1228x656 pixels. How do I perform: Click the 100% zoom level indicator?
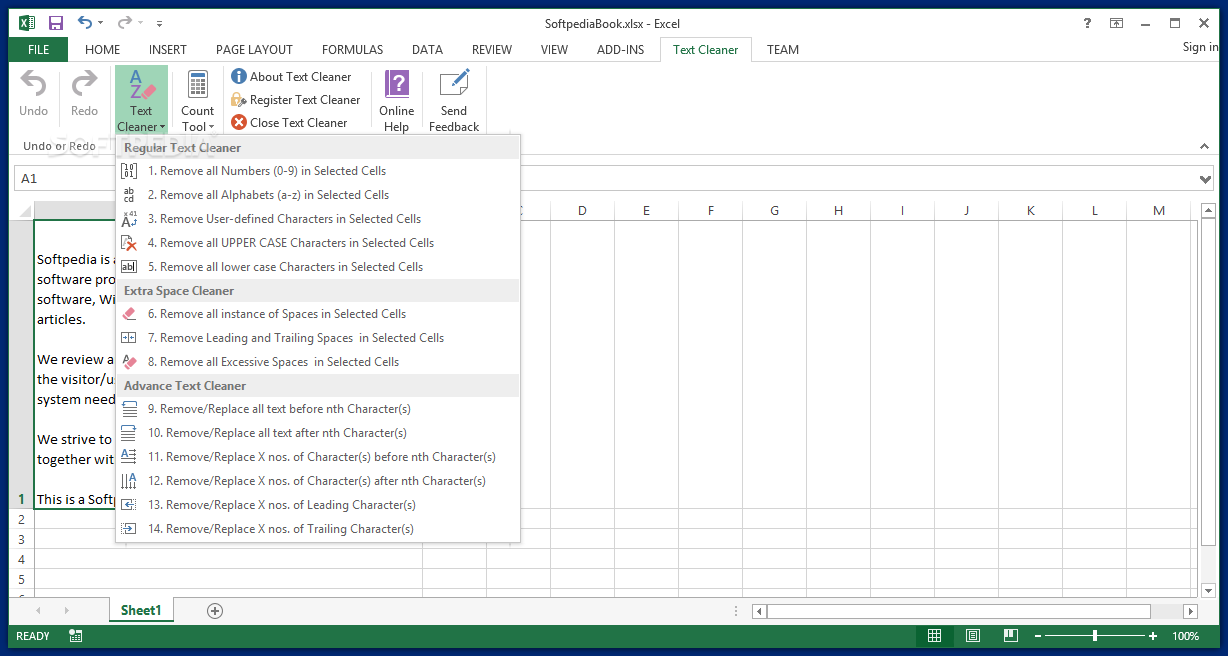tap(1185, 636)
